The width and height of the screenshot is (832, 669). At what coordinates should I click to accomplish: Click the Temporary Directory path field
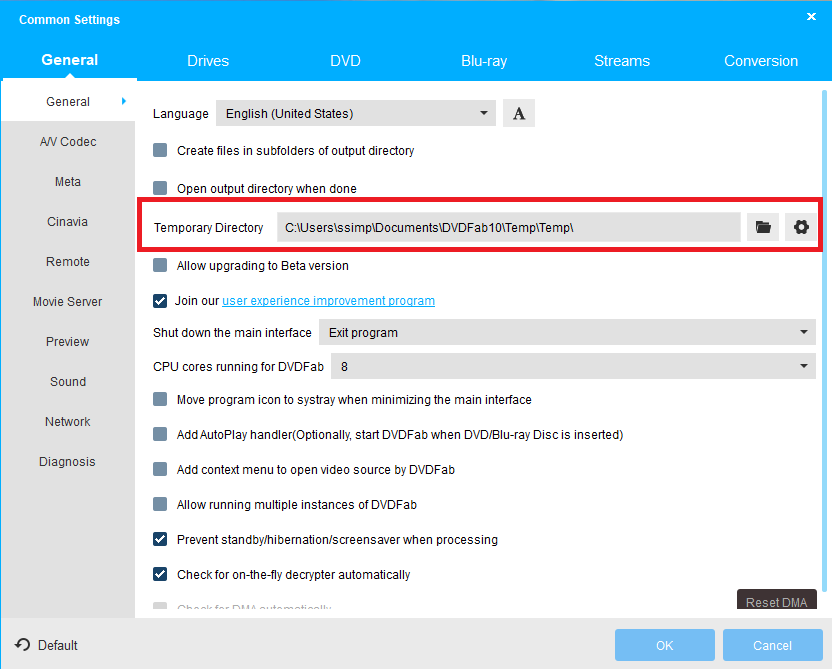pyautogui.click(x=508, y=227)
